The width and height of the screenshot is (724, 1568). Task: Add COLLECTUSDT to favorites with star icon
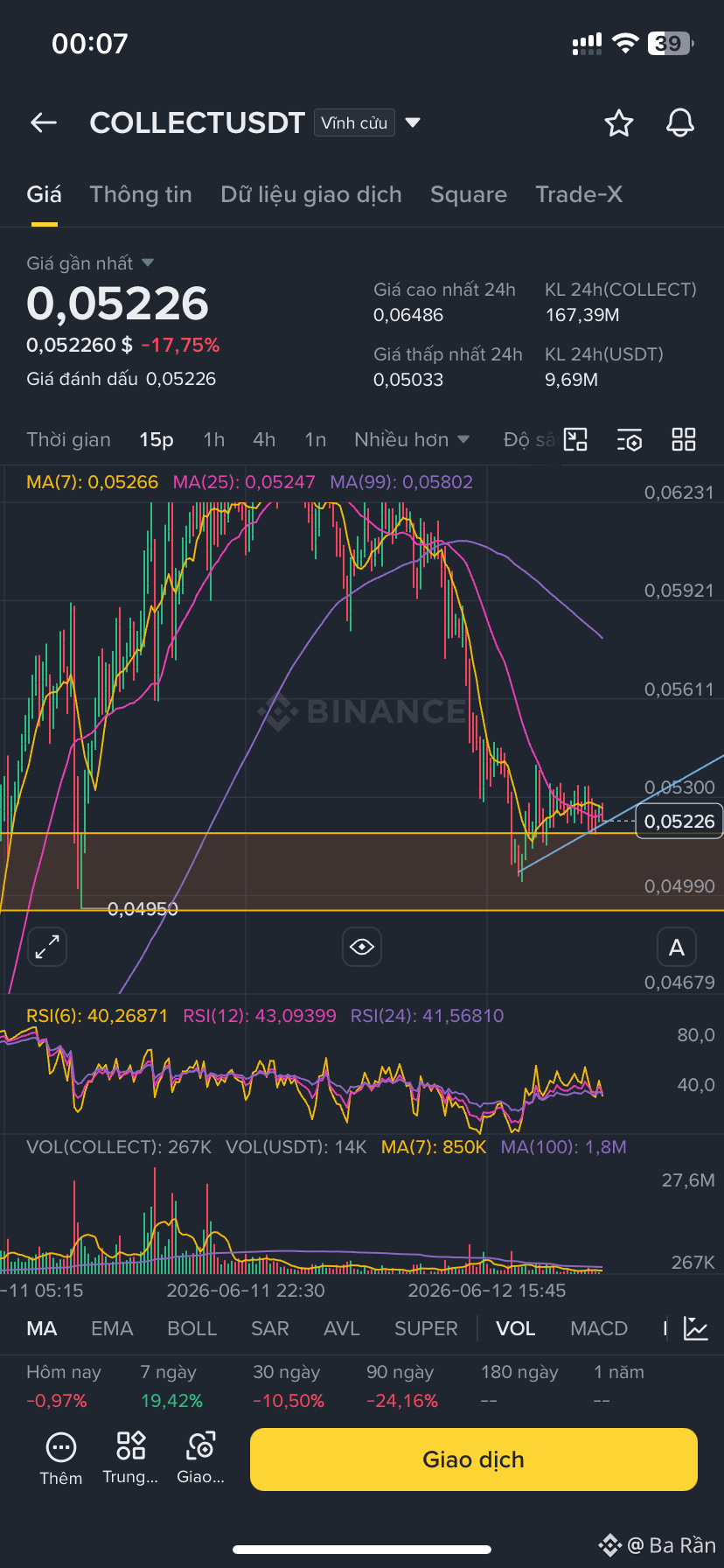tap(619, 123)
